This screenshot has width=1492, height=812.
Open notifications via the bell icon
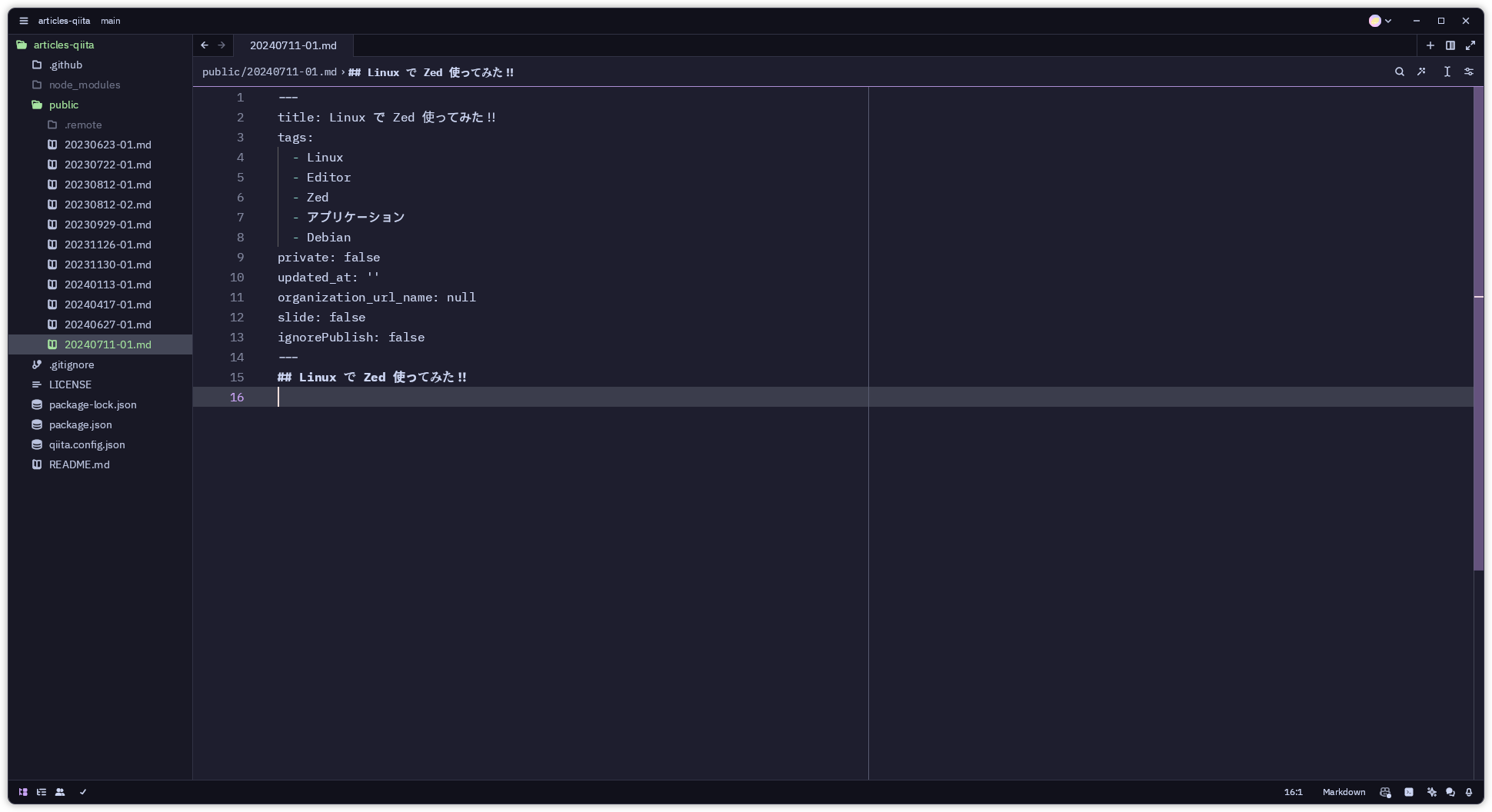click(x=1469, y=792)
